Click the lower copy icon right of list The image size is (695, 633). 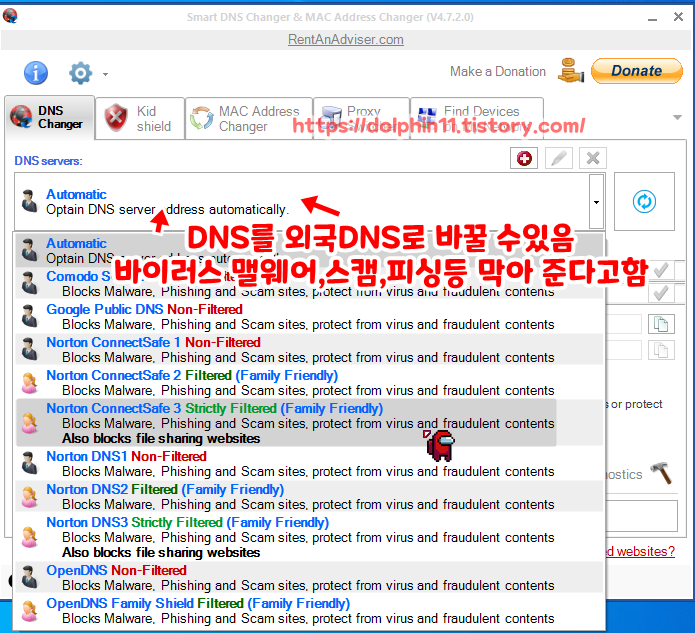click(661, 350)
